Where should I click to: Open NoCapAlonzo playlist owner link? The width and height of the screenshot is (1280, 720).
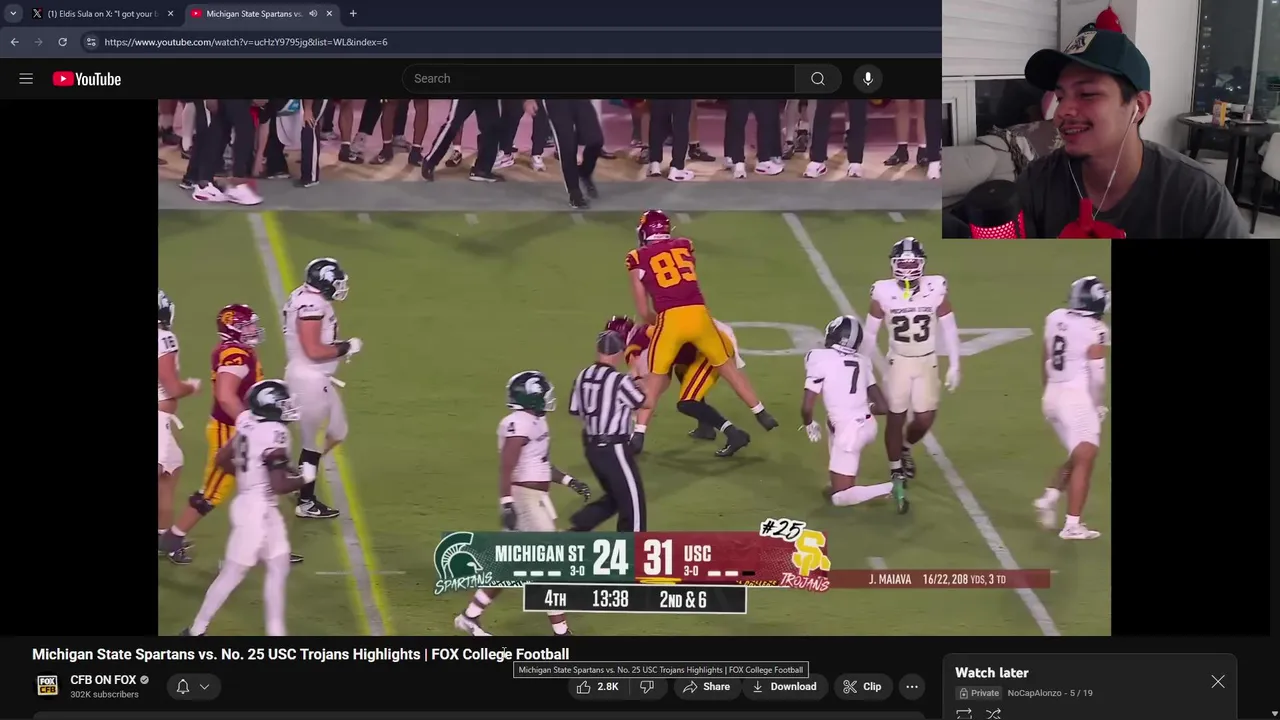pos(1034,693)
